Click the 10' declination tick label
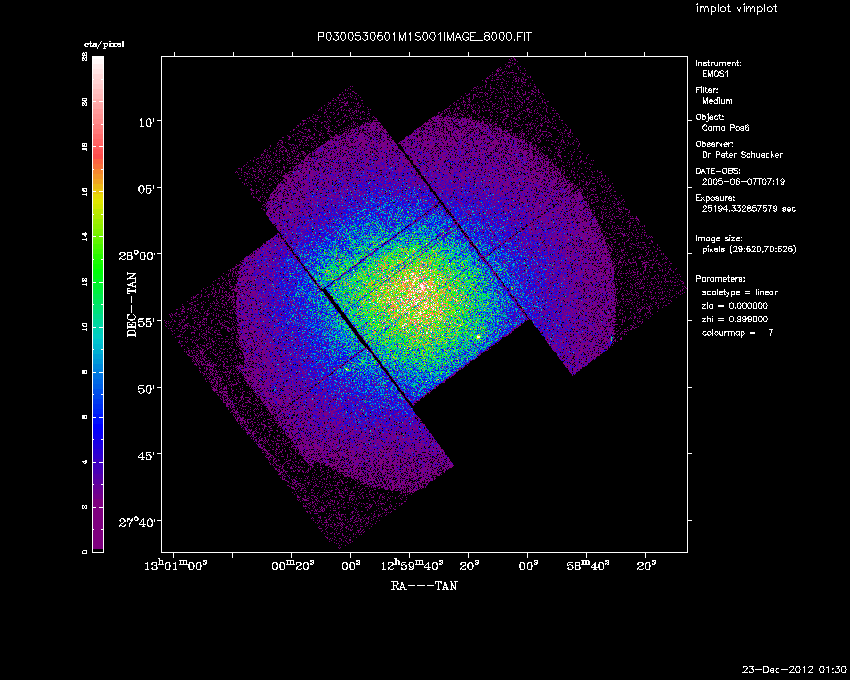 pyautogui.click(x=146, y=123)
